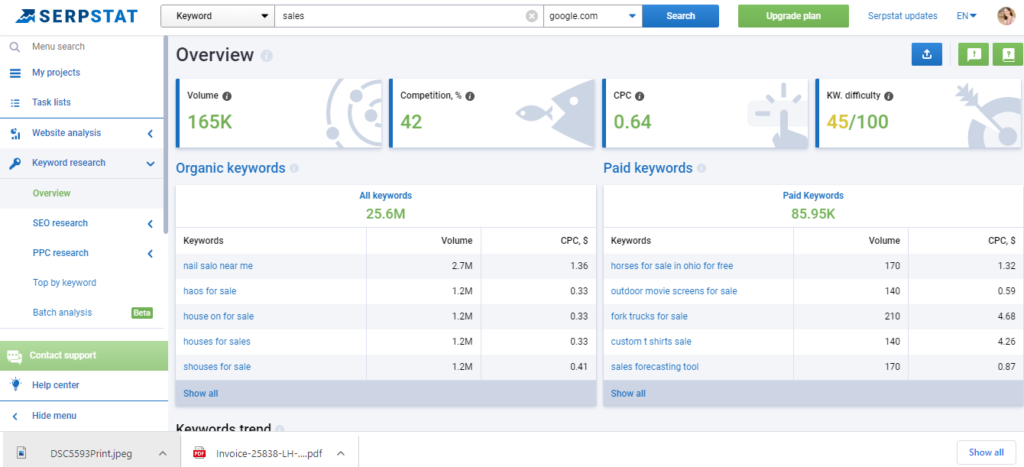1024x467 pixels.
Task: Open Top by keyword menu item
Action: (65, 283)
